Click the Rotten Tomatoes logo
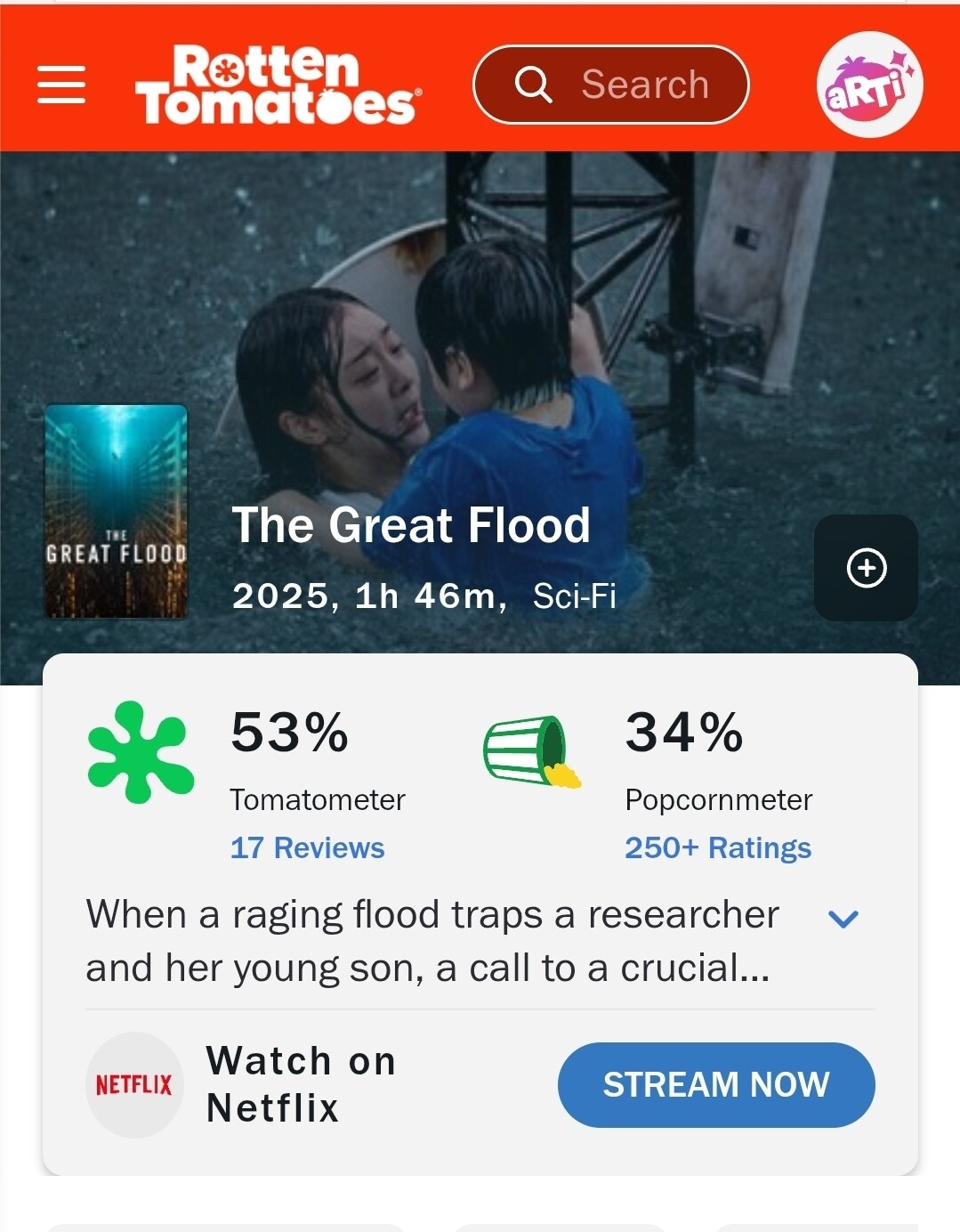The image size is (960, 1232). 278,85
